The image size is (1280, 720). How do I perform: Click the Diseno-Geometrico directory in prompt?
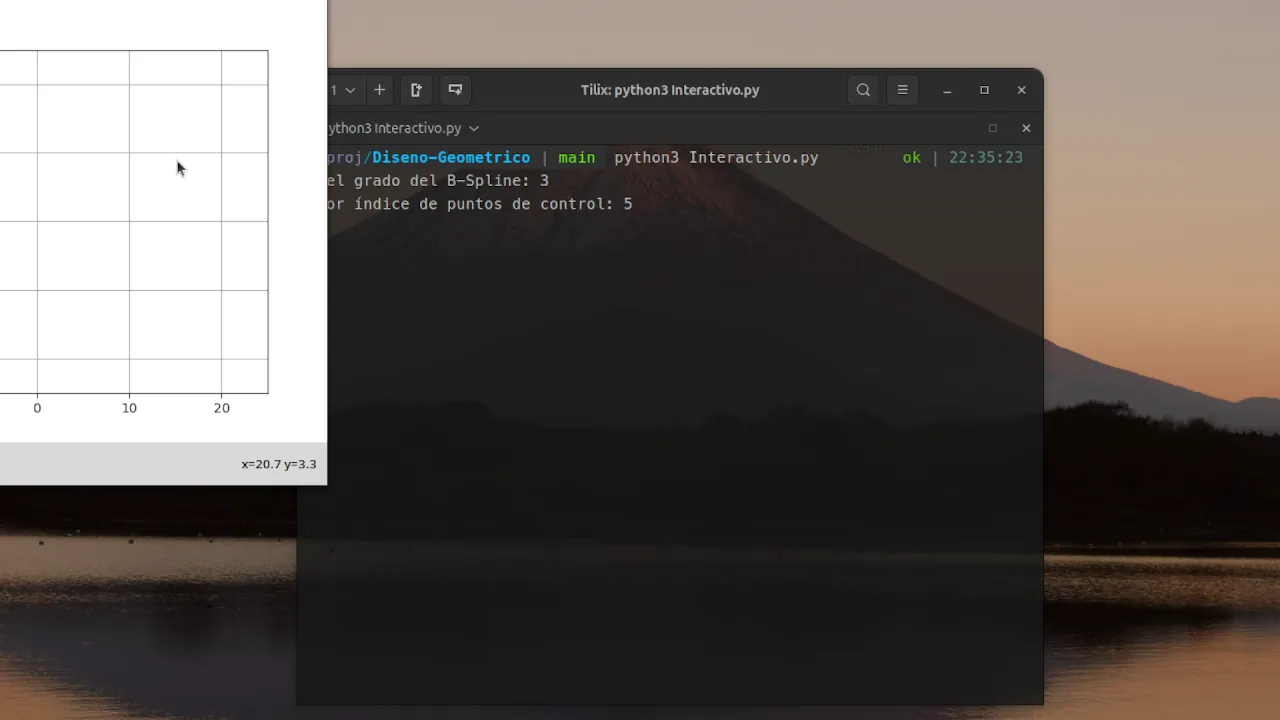pyautogui.click(x=451, y=158)
